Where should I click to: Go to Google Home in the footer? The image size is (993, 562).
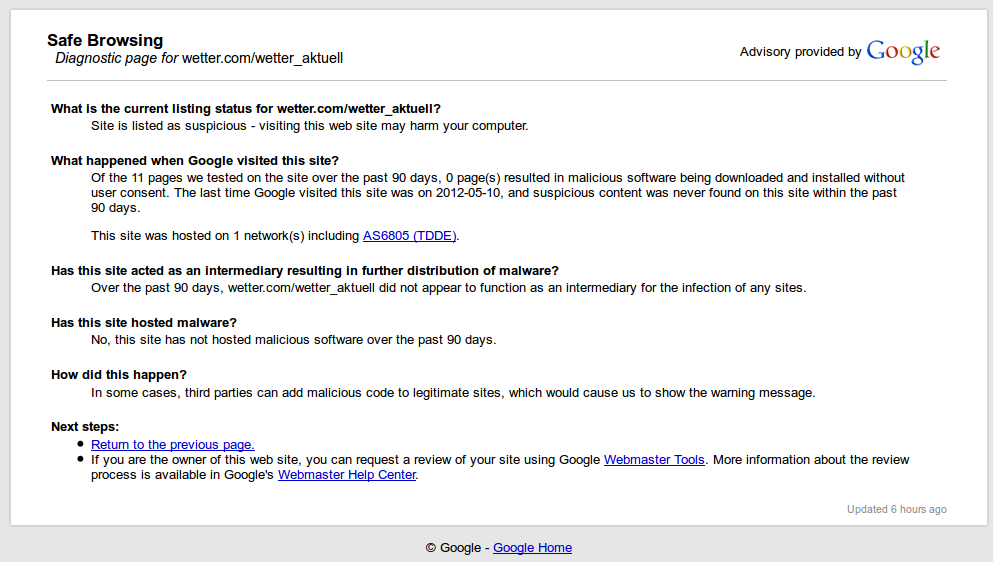point(532,548)
